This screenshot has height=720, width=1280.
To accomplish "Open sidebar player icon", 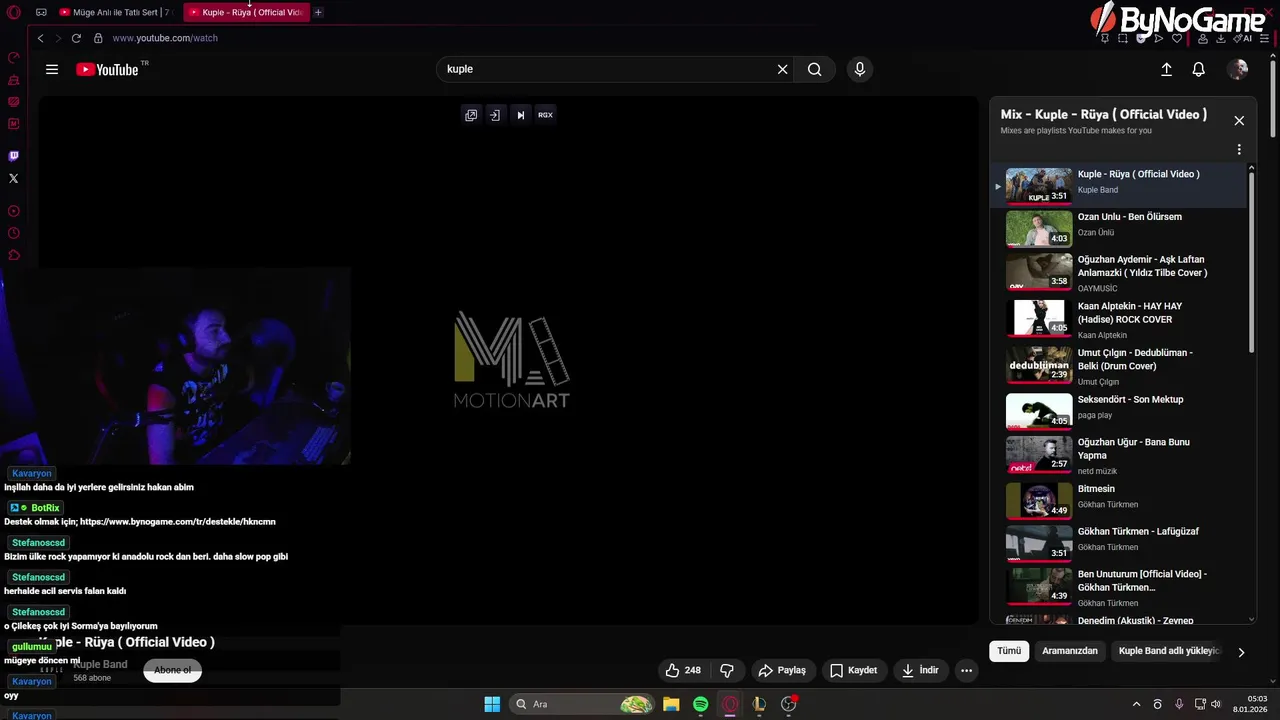I will click(x=14, y=211).
